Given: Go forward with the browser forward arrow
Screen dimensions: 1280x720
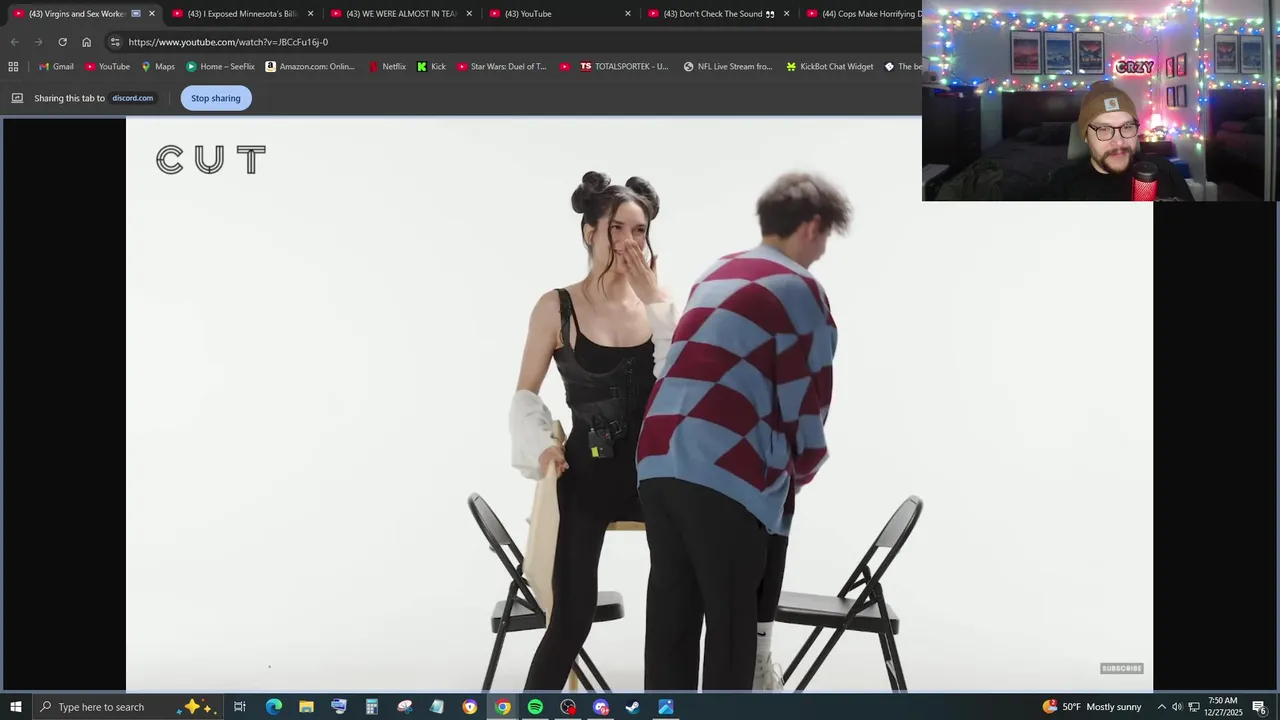Looking at the screenshot, I should pyautogui.click(x=38, y=42).
